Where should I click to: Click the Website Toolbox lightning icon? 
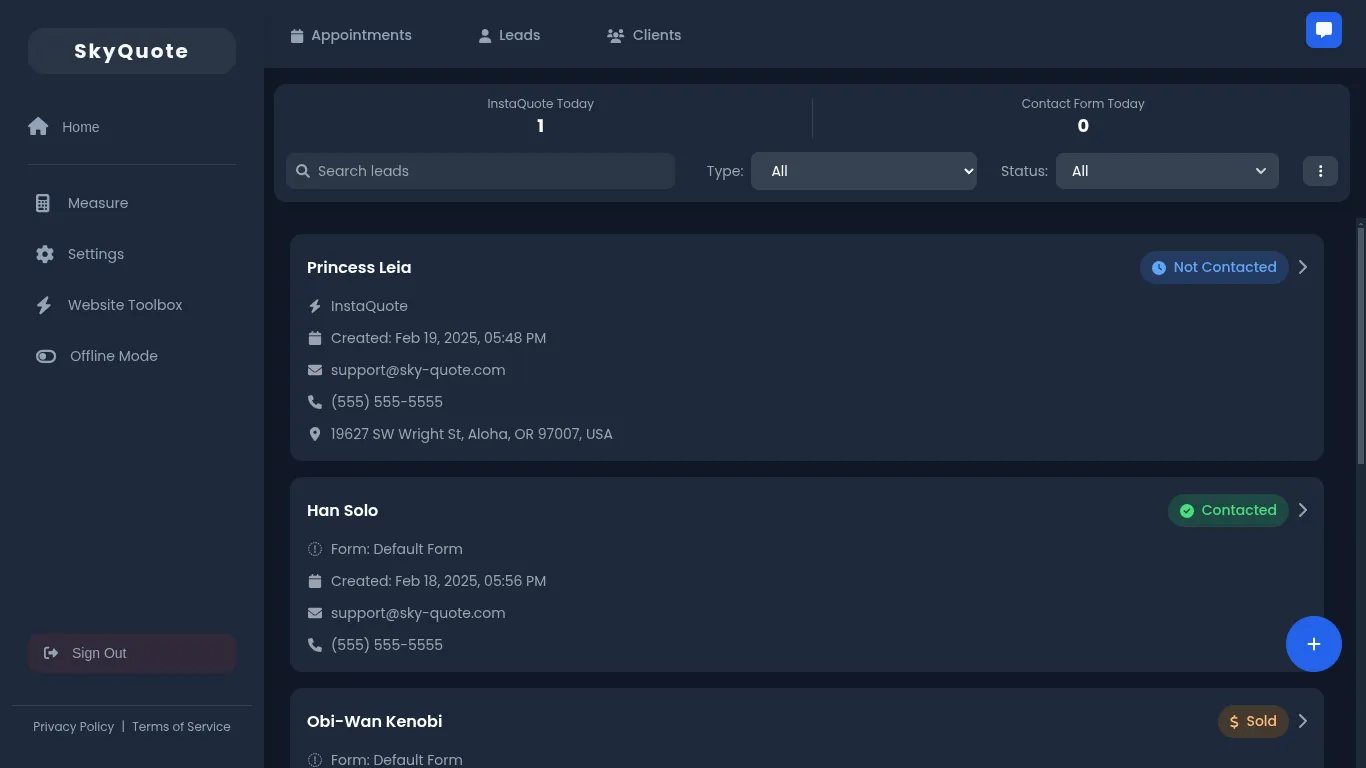coord(44,305)
